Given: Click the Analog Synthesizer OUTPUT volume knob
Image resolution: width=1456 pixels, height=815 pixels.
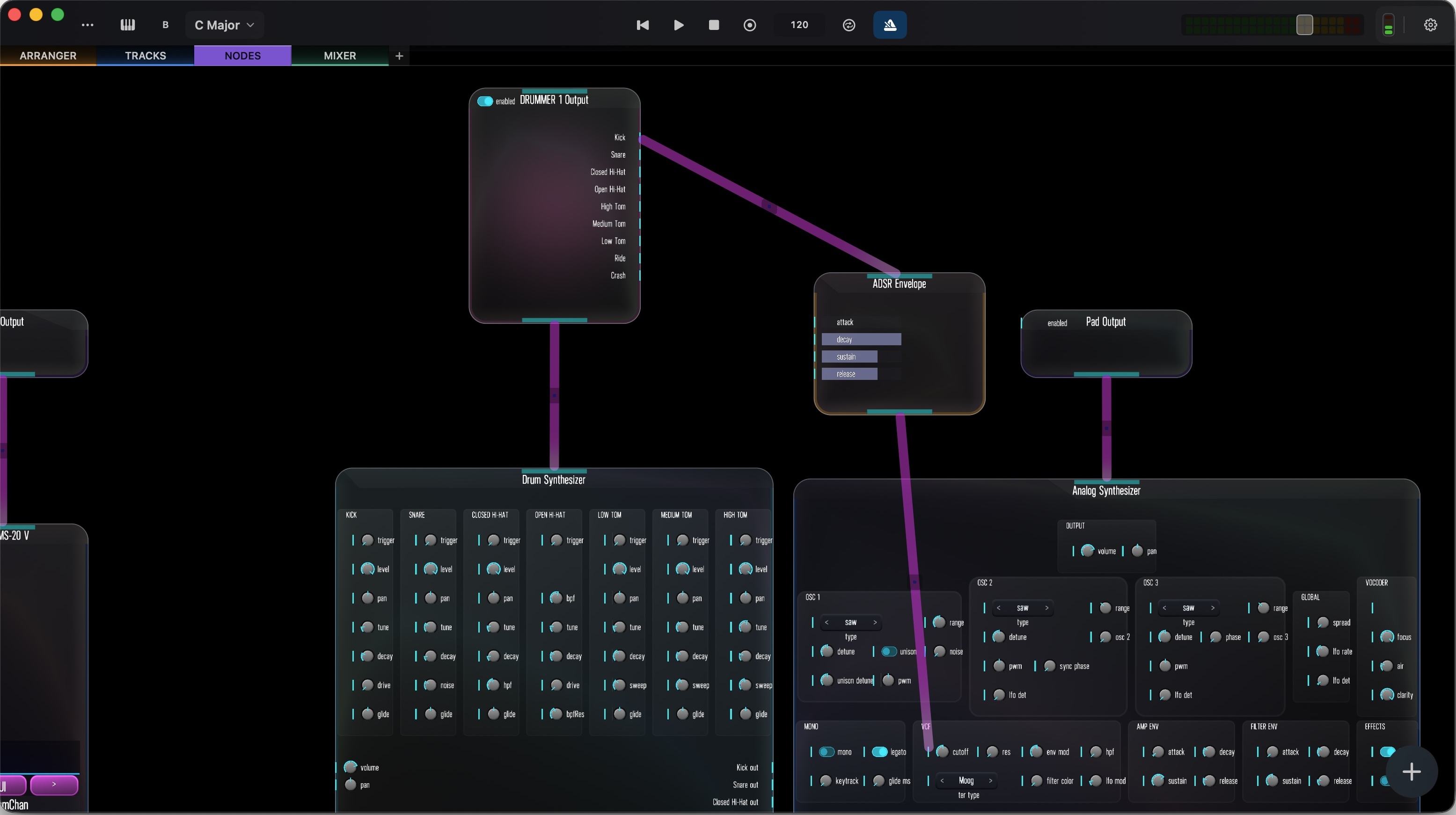Looking at the screenshot, I should pyautogui.click(x=1088, y=551).
